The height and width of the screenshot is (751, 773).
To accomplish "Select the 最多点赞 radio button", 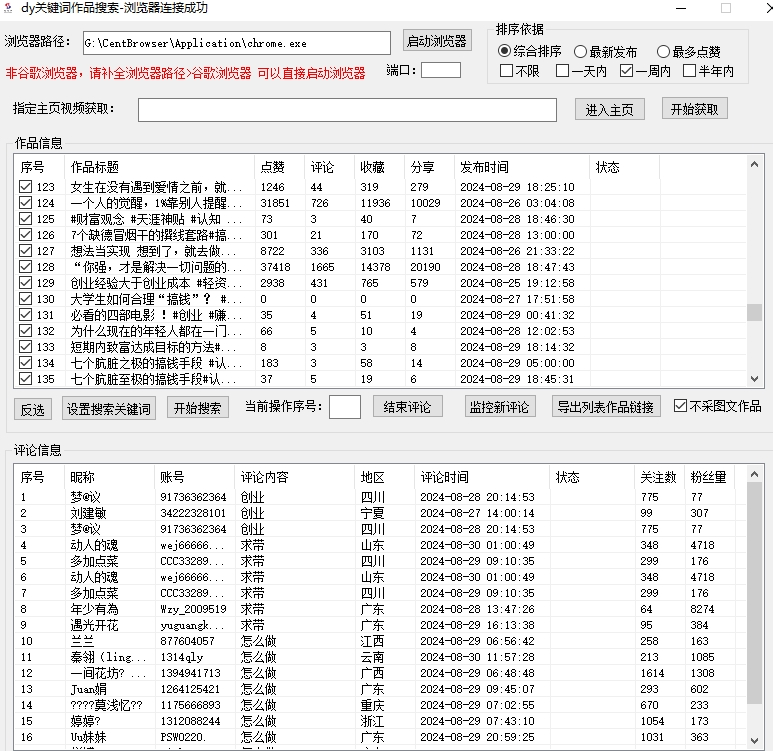I will point(664,51).
